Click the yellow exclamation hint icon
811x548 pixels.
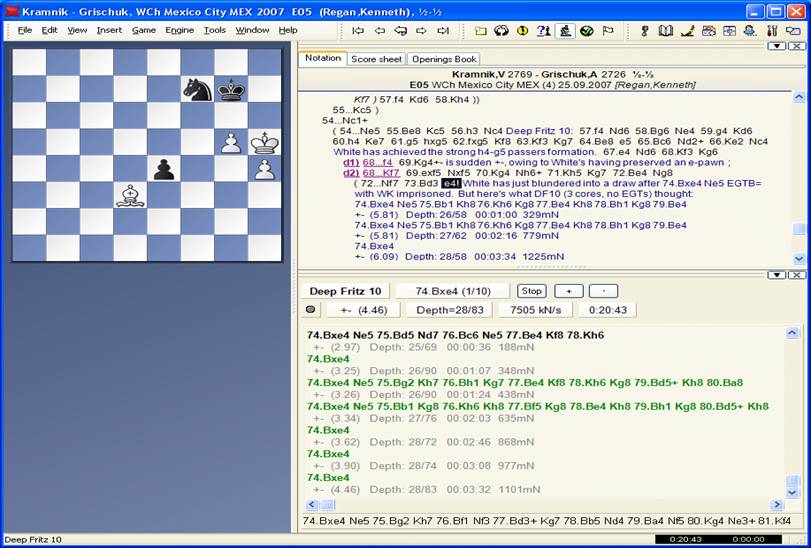(x=522, y=31)
